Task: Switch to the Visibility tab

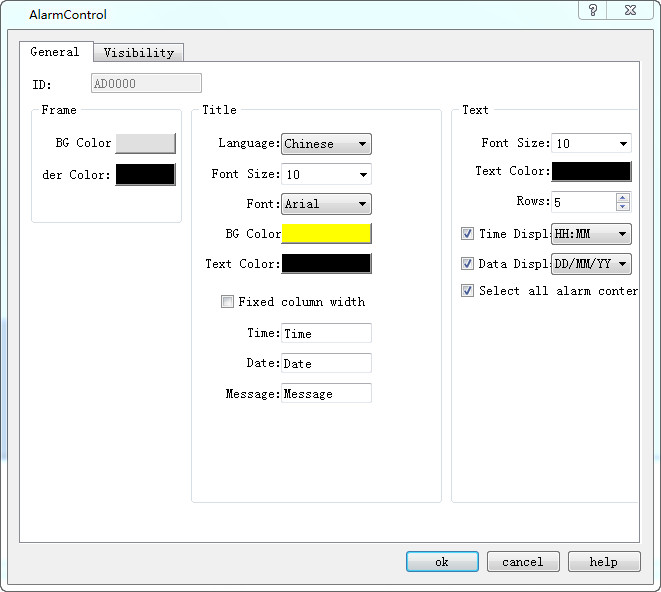Action: tap(139, 53)
